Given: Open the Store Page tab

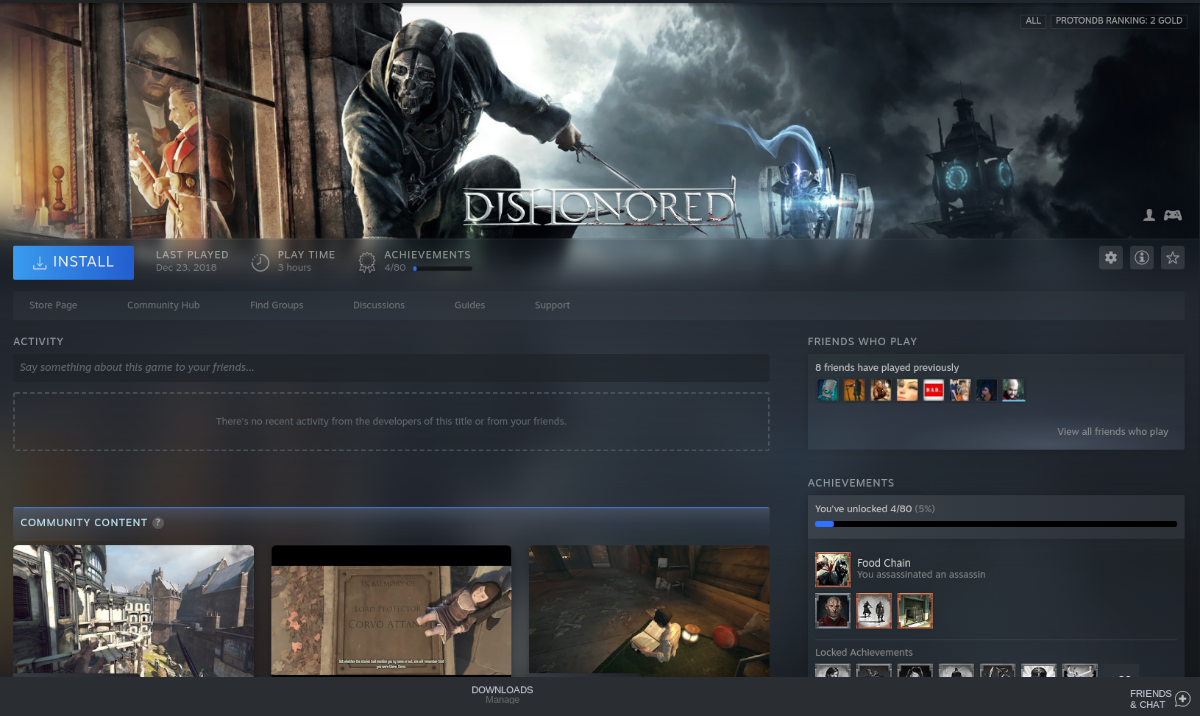Looking at the screenshot, I should 53,305.
